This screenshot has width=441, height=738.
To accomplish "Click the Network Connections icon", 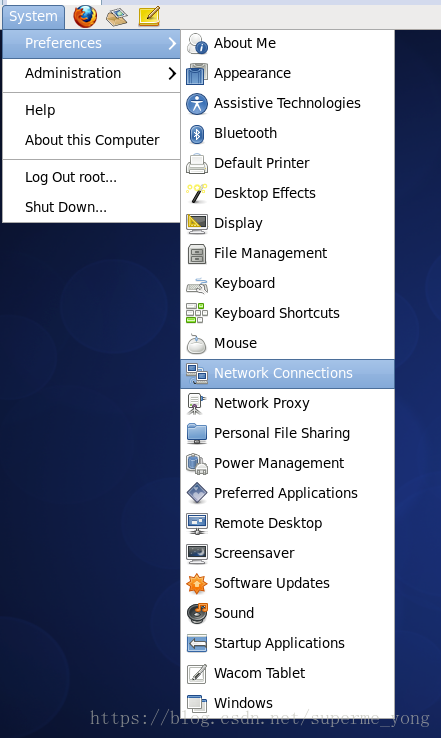I will pyautogui.click(x=197, y=374).
